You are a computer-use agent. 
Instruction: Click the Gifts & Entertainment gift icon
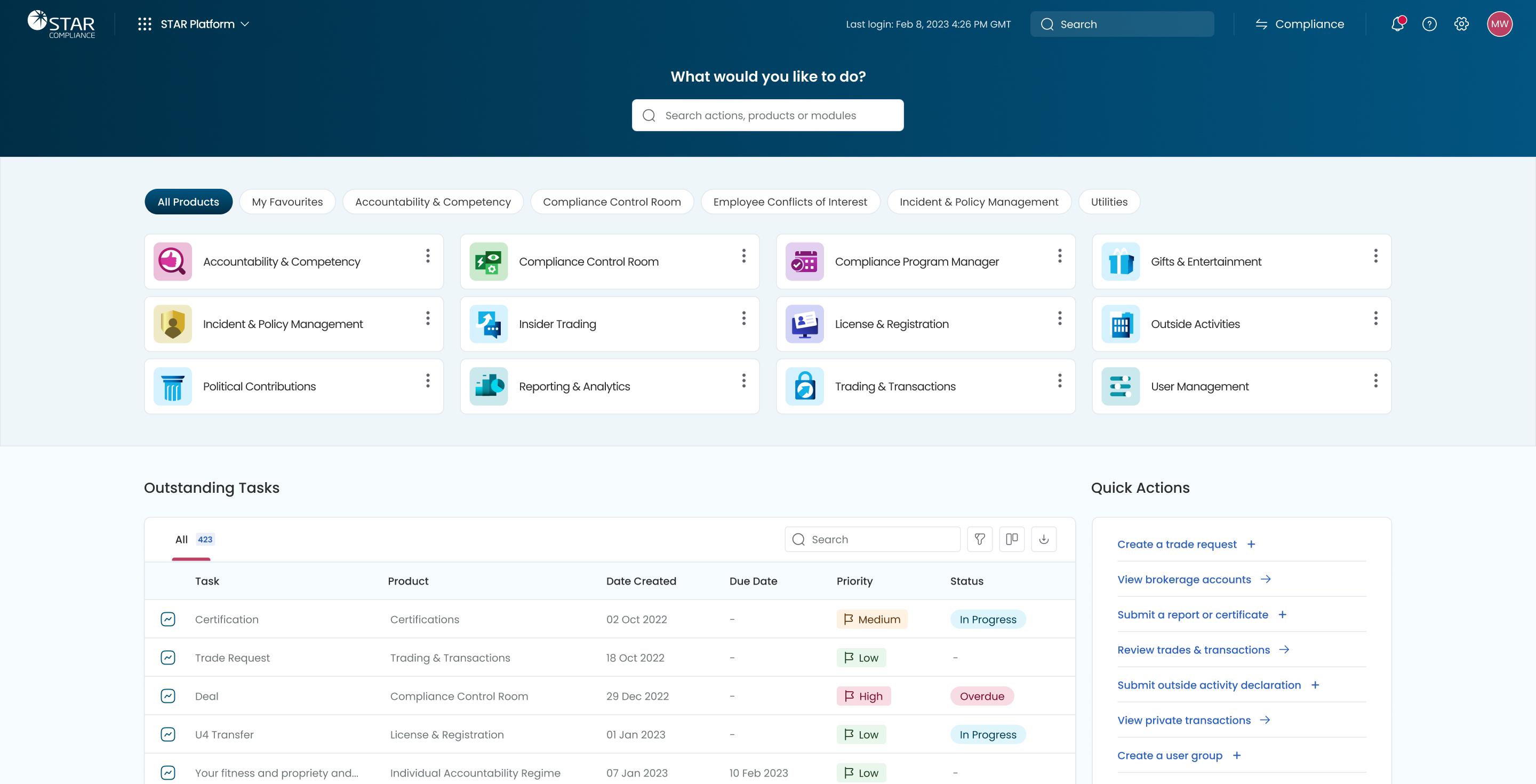pos(1120,262)
